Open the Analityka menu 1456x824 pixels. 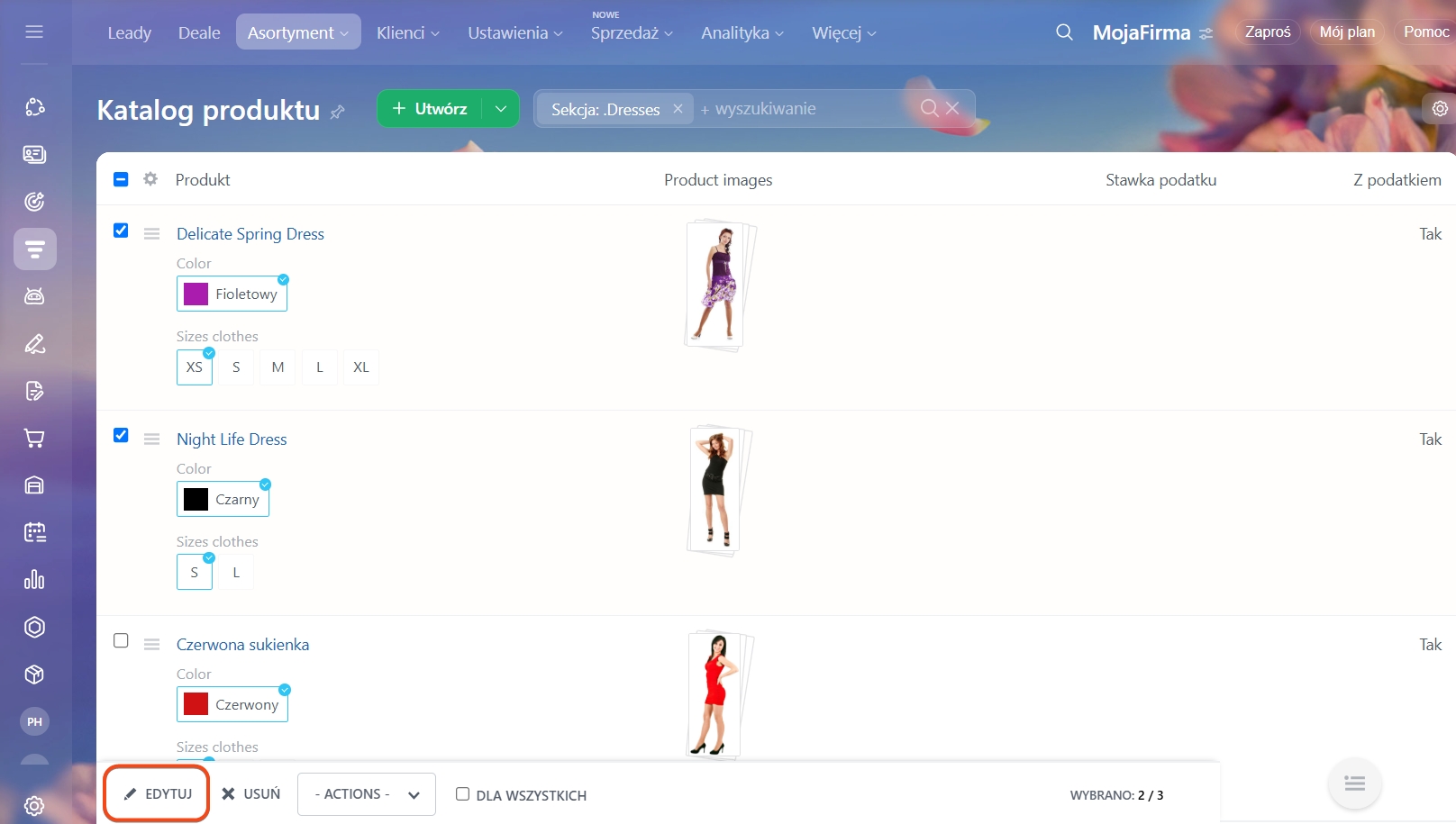(742, 32)
